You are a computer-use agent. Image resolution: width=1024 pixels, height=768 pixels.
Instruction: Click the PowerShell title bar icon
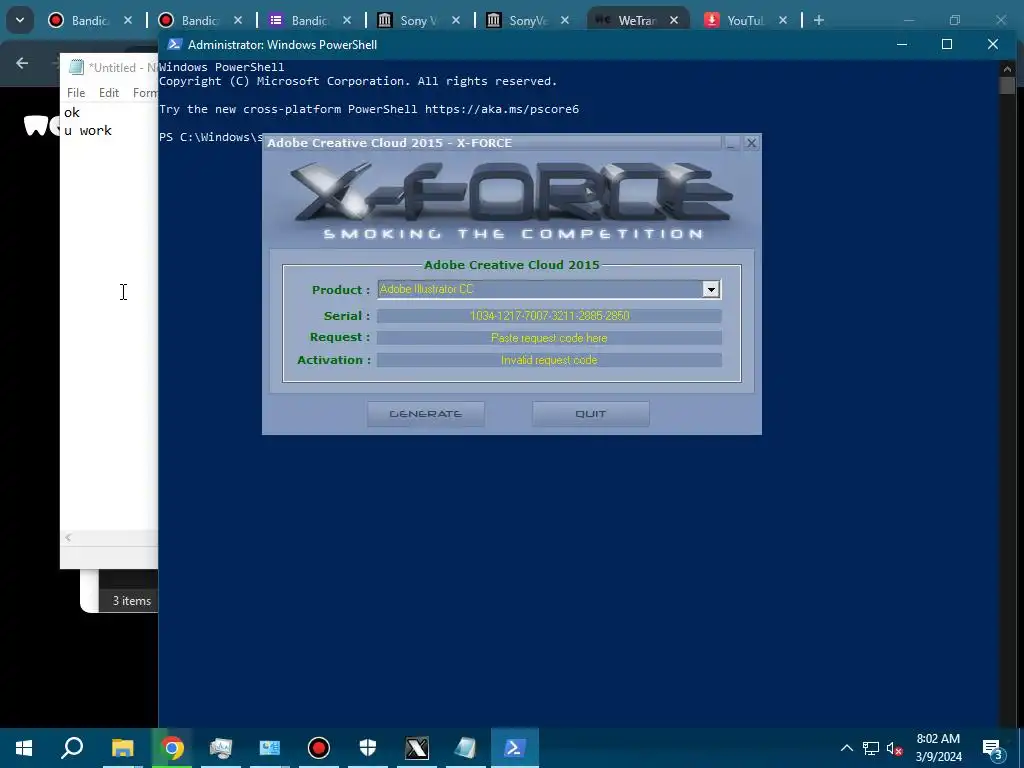pos(174,44)
